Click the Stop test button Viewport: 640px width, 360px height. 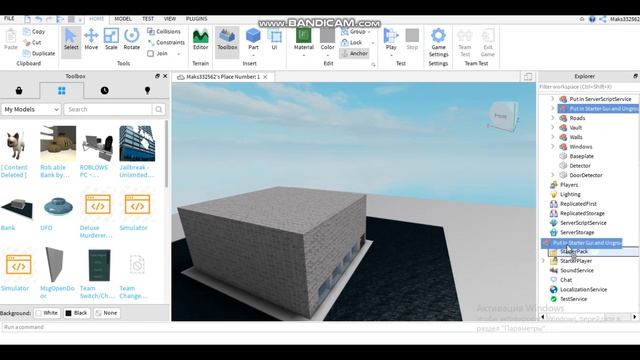412,40
